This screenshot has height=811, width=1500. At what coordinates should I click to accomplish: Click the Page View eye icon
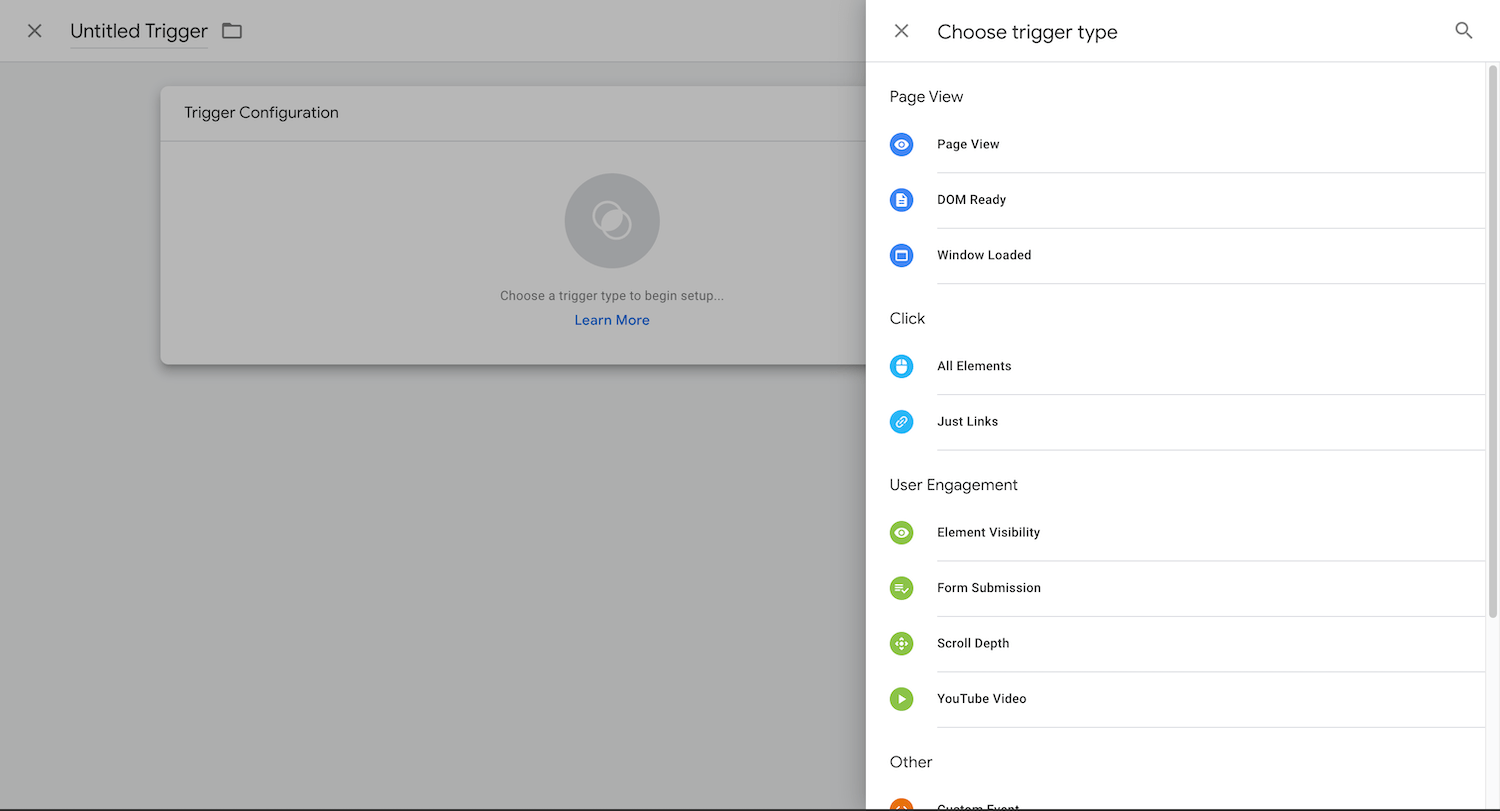tap(901, 145)
